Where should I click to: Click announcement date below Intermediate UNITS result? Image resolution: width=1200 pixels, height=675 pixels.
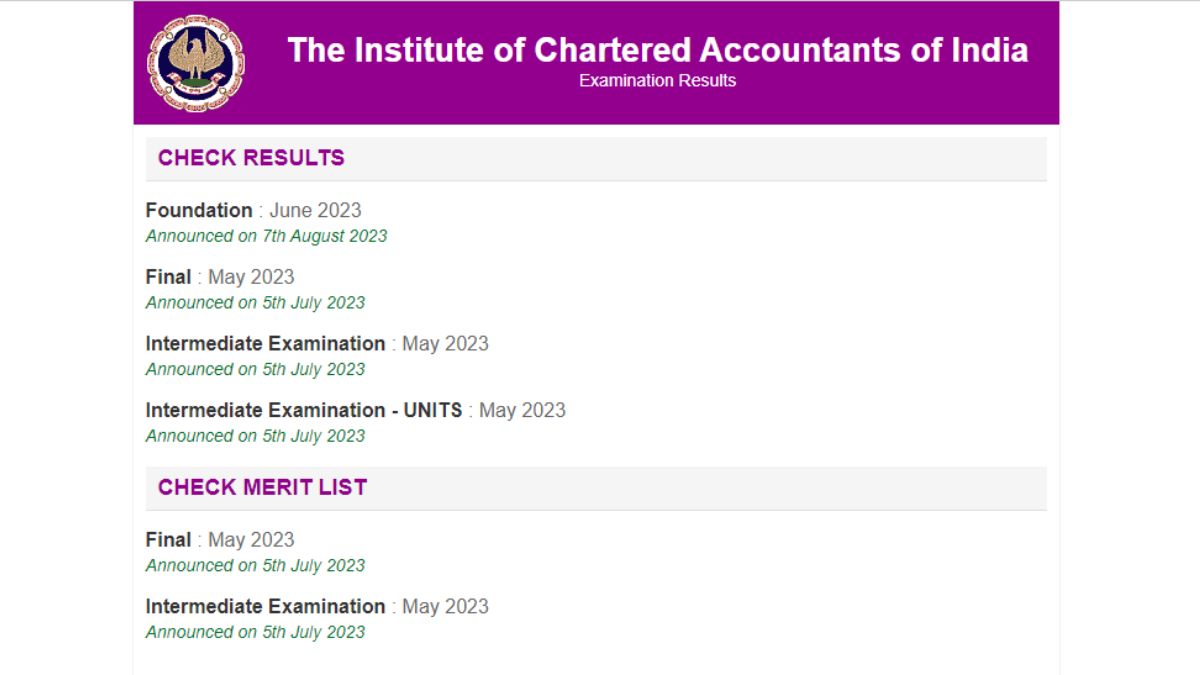(256, 436)
